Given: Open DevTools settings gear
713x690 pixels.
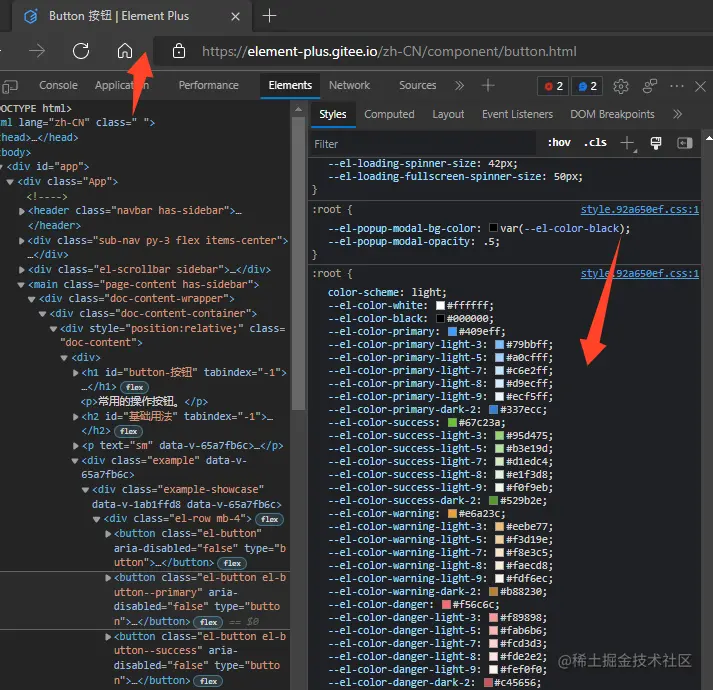Looking at the screenshot, I should coord(621,86).
